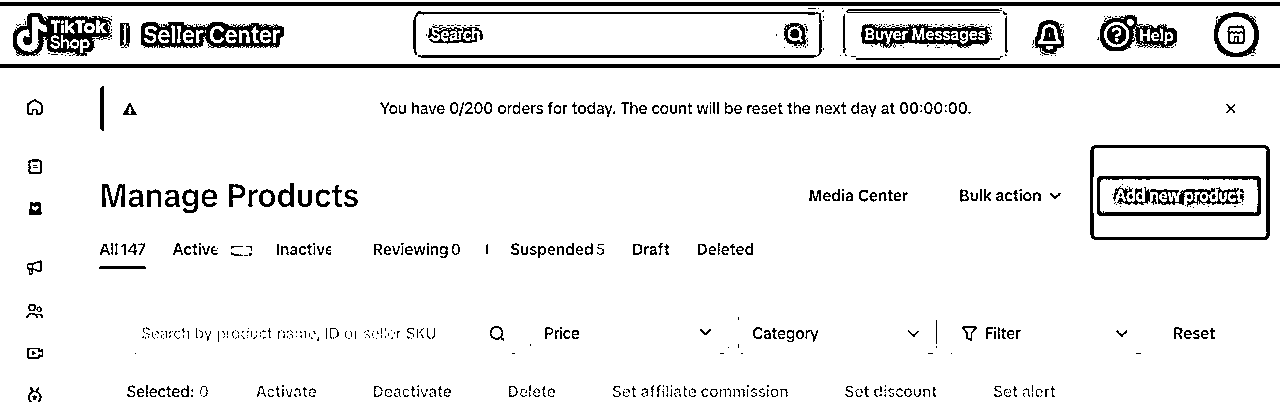Expand the Filter dropdown
The height and width of the screenshot is (402, 1280).
point(1044,334)
